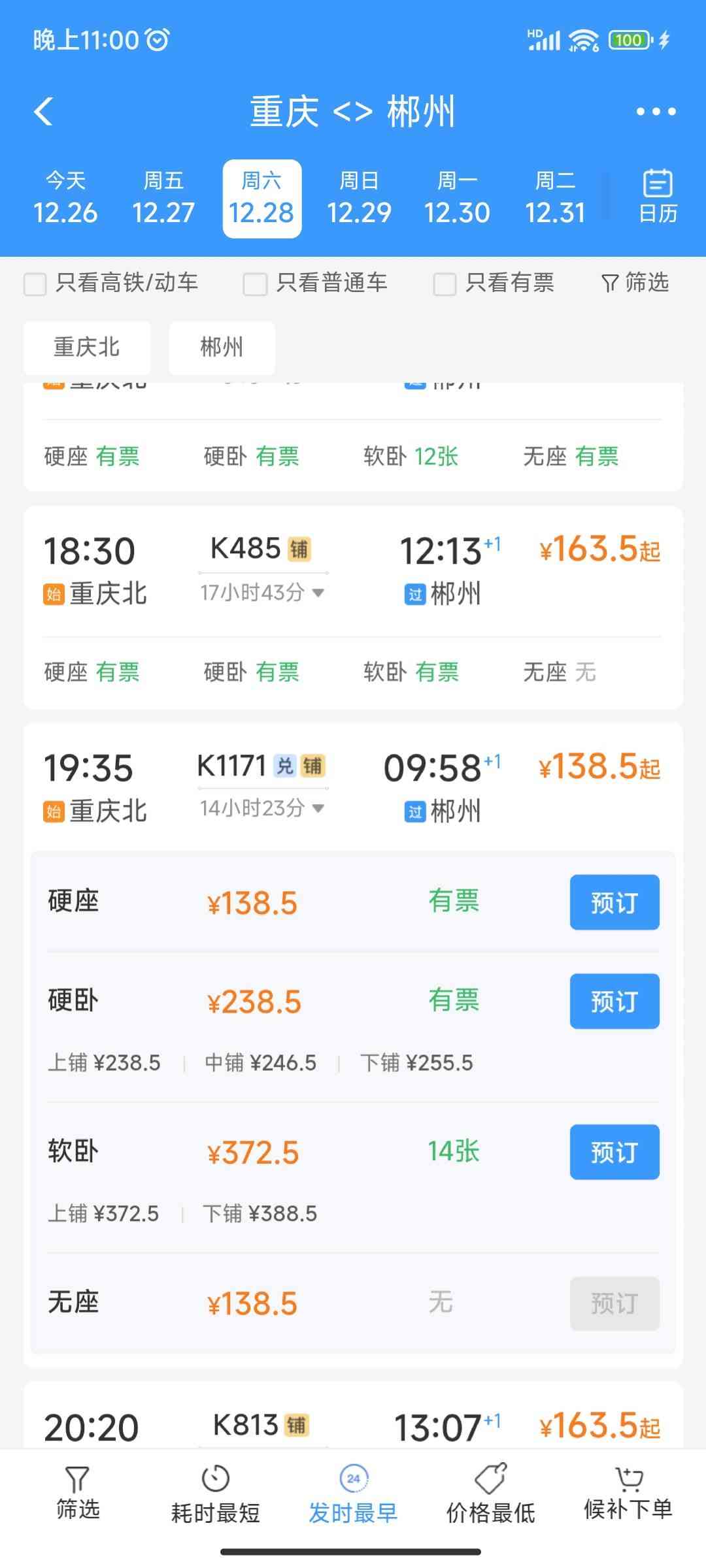Tick the 只看有票 checkbox

445,284
